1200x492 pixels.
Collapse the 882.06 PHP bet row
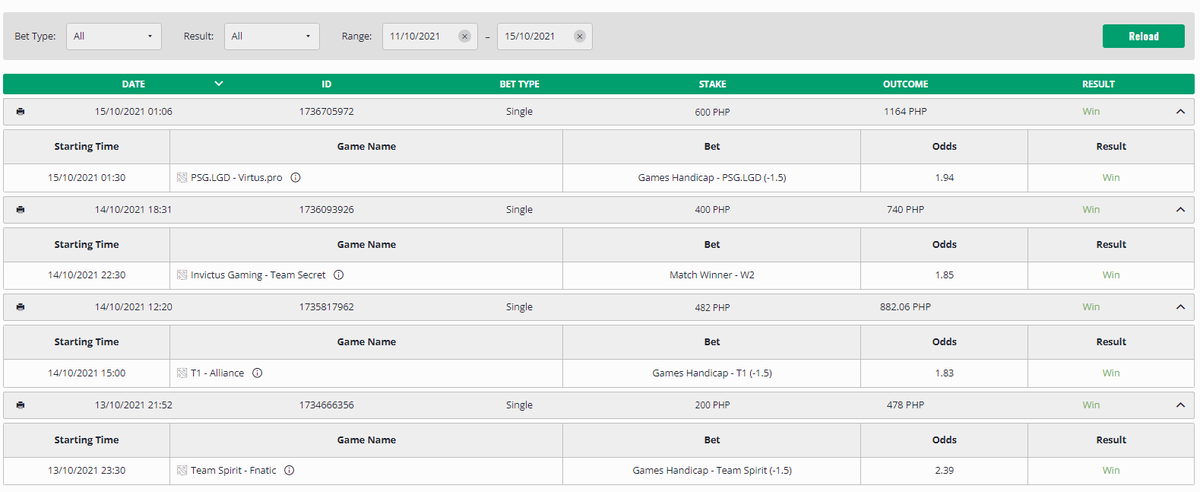(x=1180, y=307)
